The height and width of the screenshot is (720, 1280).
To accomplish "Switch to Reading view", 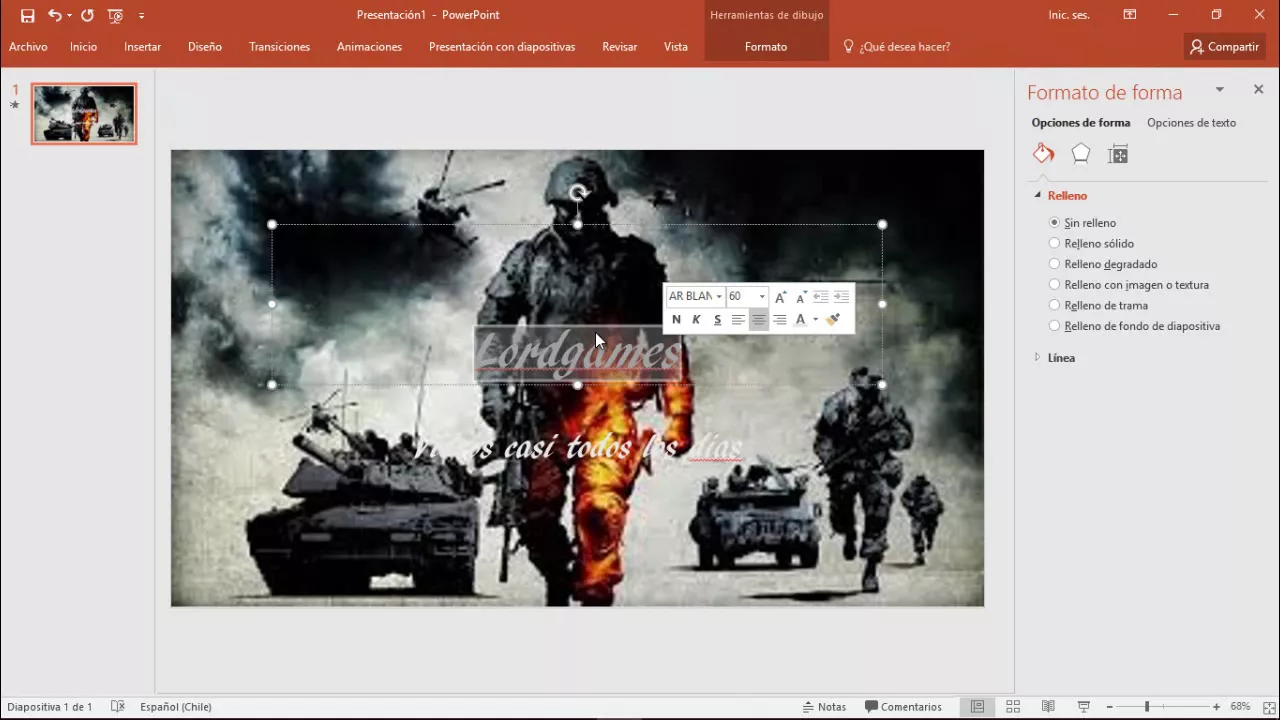I will point(1048,706).
